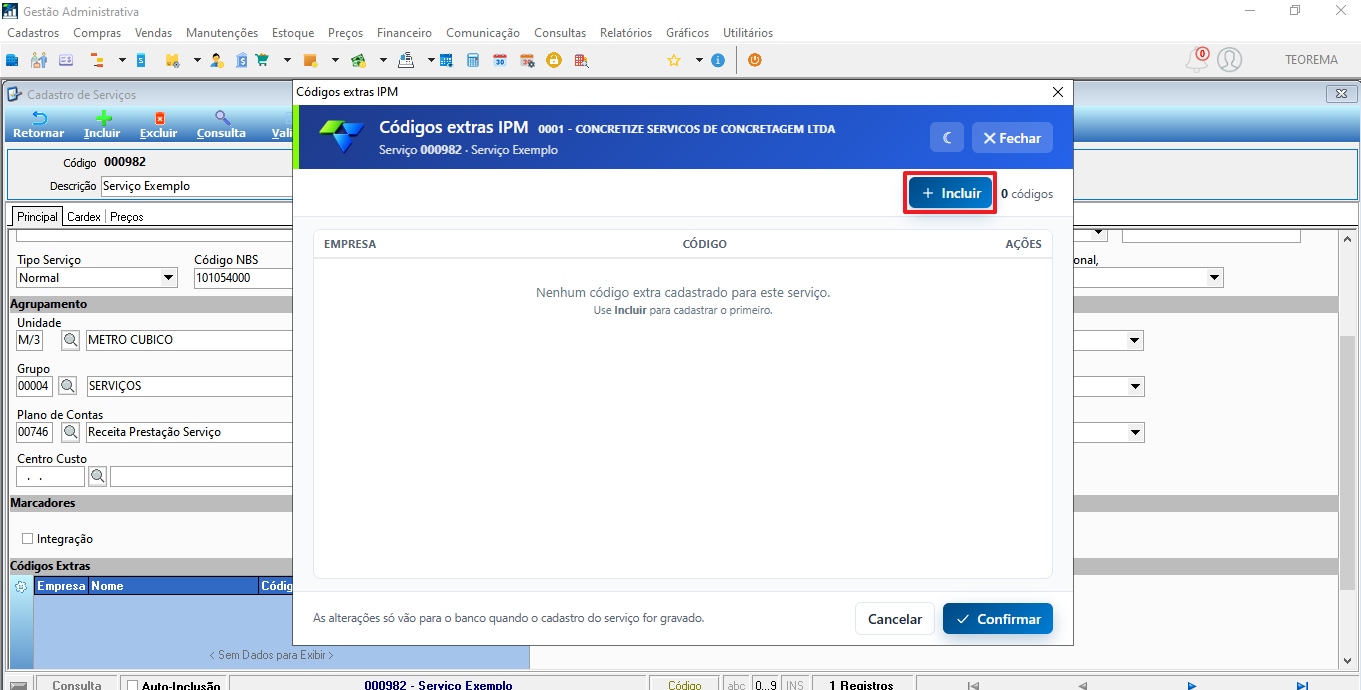Click the green money bills toolbar icon
The image size is (1361, 690).
coord(358,60)
